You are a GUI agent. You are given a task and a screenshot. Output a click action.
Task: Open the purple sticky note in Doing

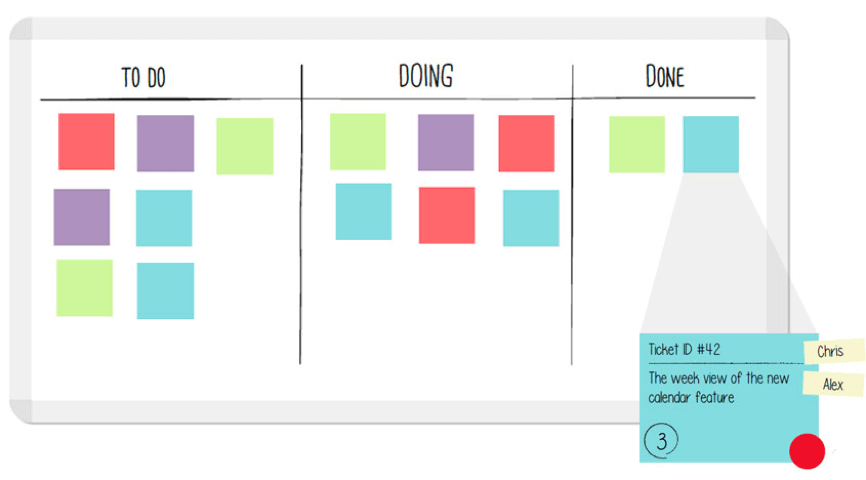[446, 142]
